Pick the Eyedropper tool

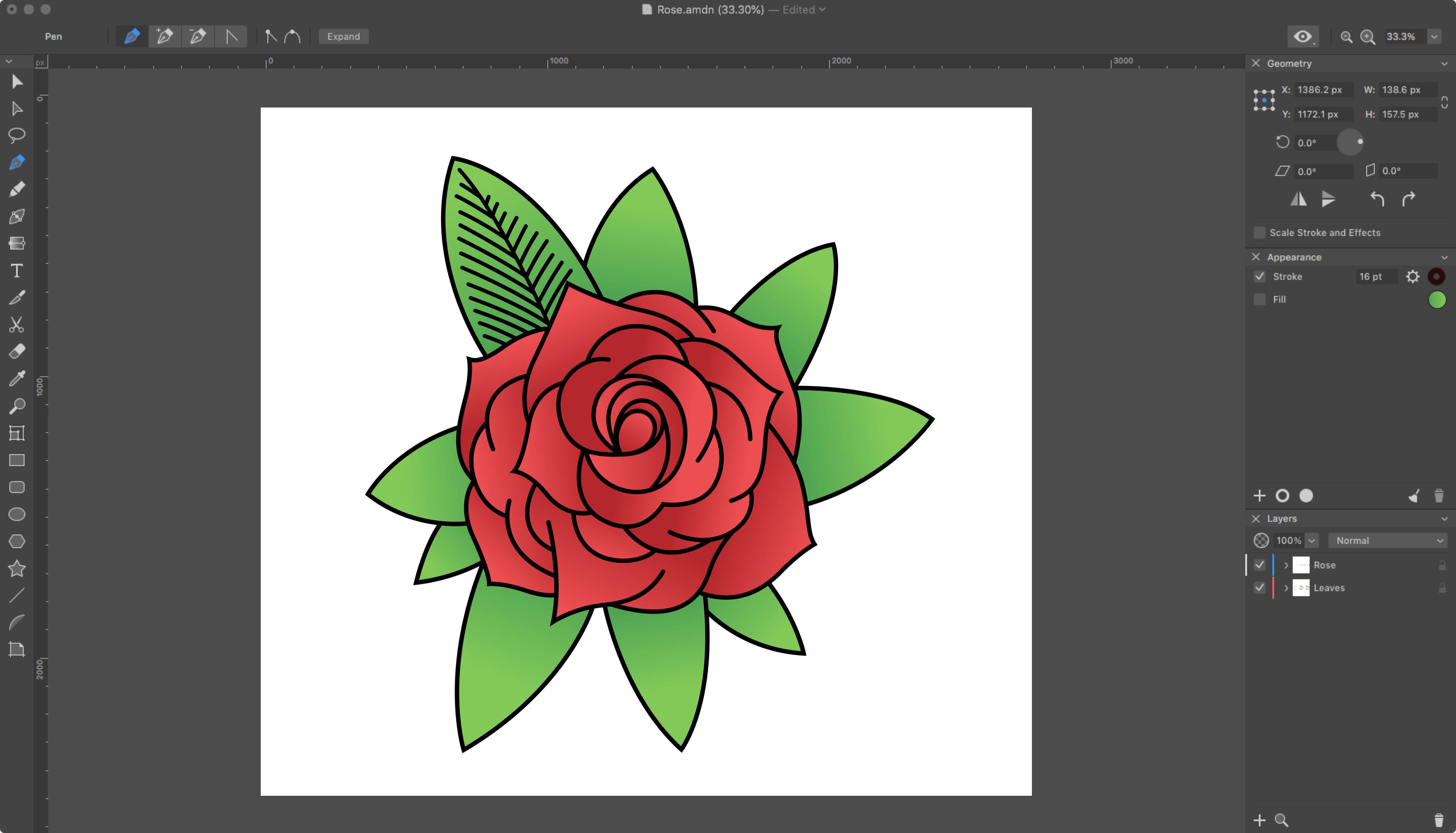(17, 378)
